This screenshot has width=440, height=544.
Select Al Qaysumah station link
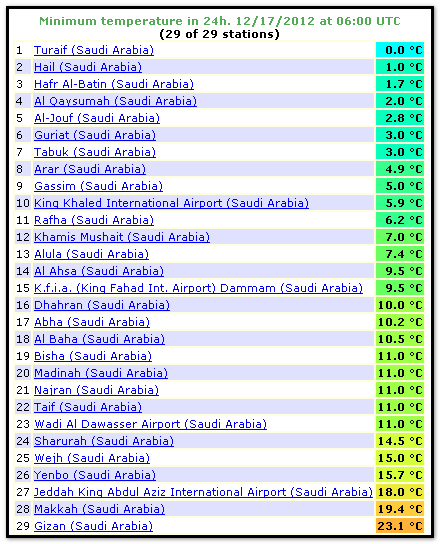click(115, 101)
